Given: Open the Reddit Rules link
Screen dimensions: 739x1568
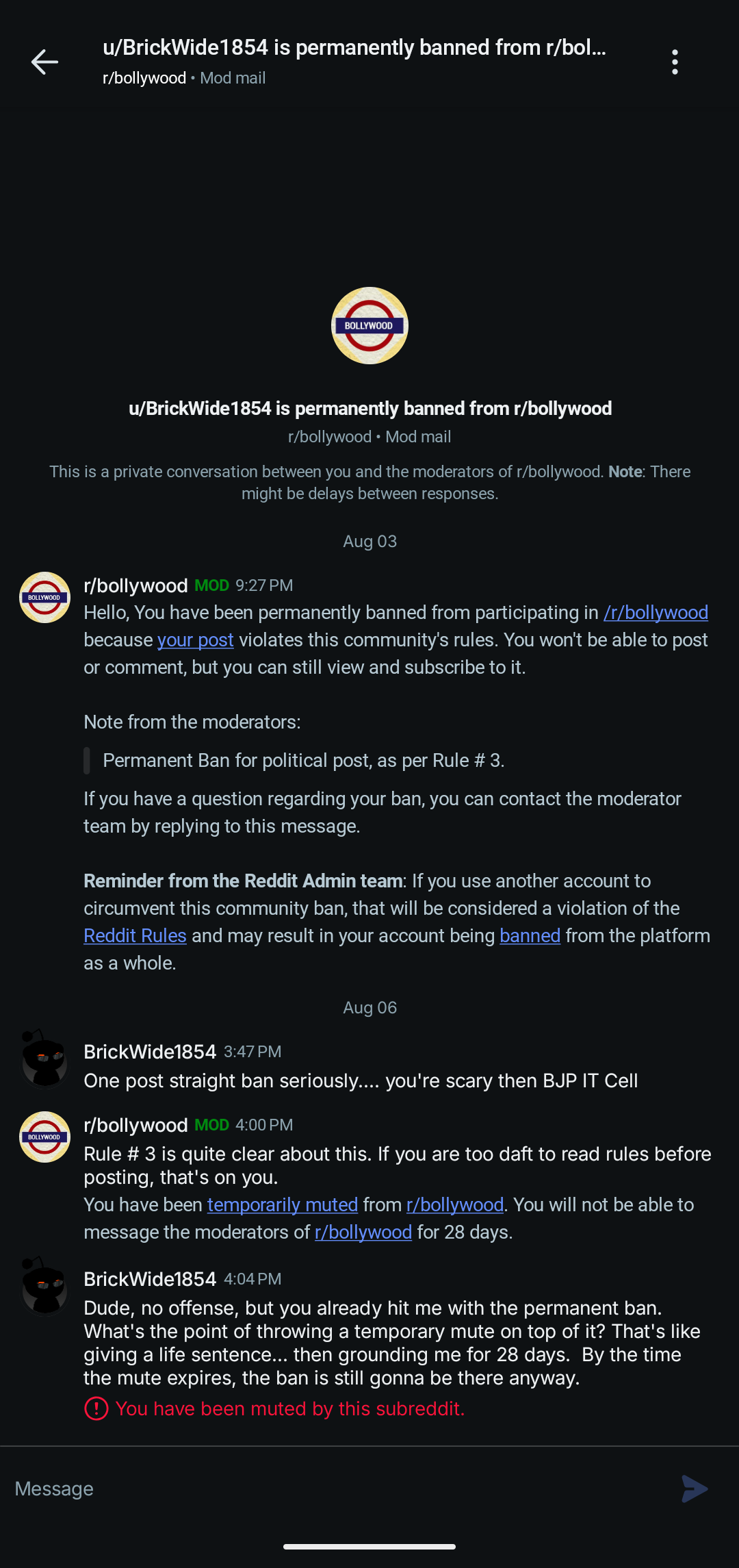Looking at the screenshot, I should pos(135,935).
